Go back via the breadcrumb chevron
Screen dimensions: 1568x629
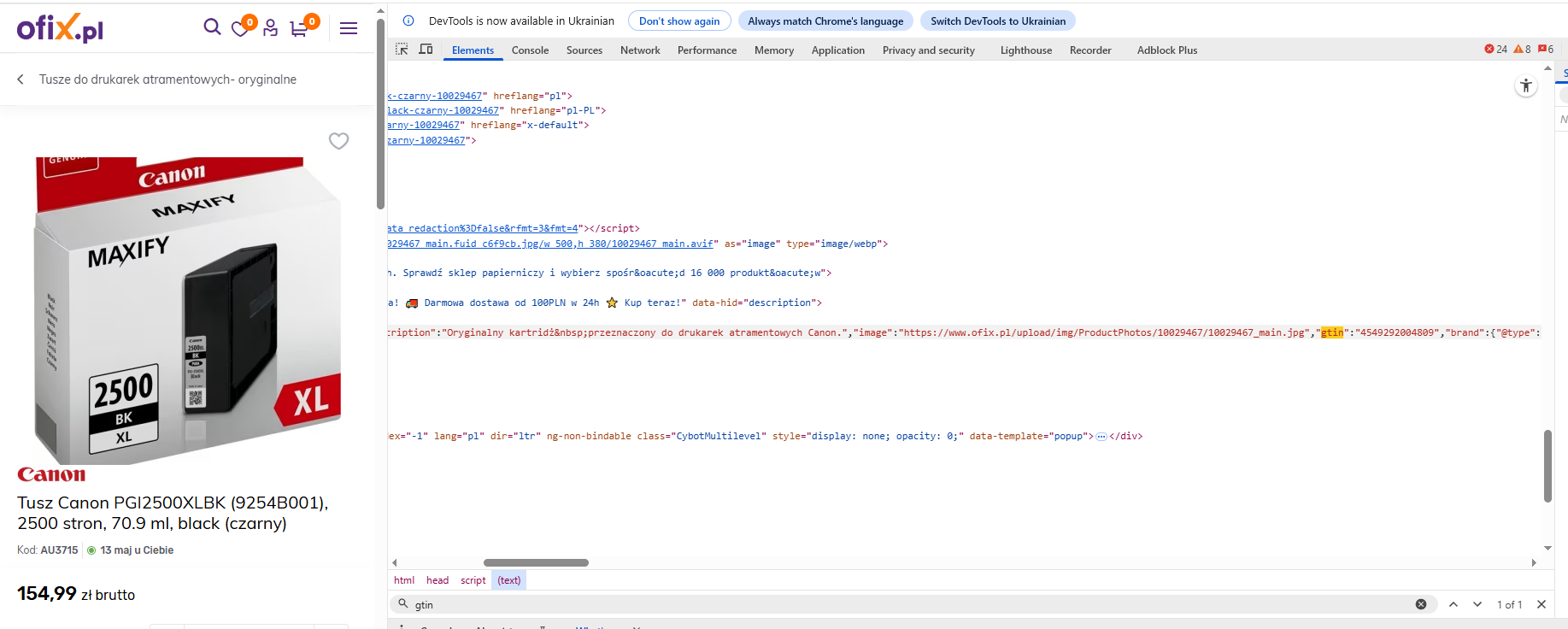tap(21, 79)
